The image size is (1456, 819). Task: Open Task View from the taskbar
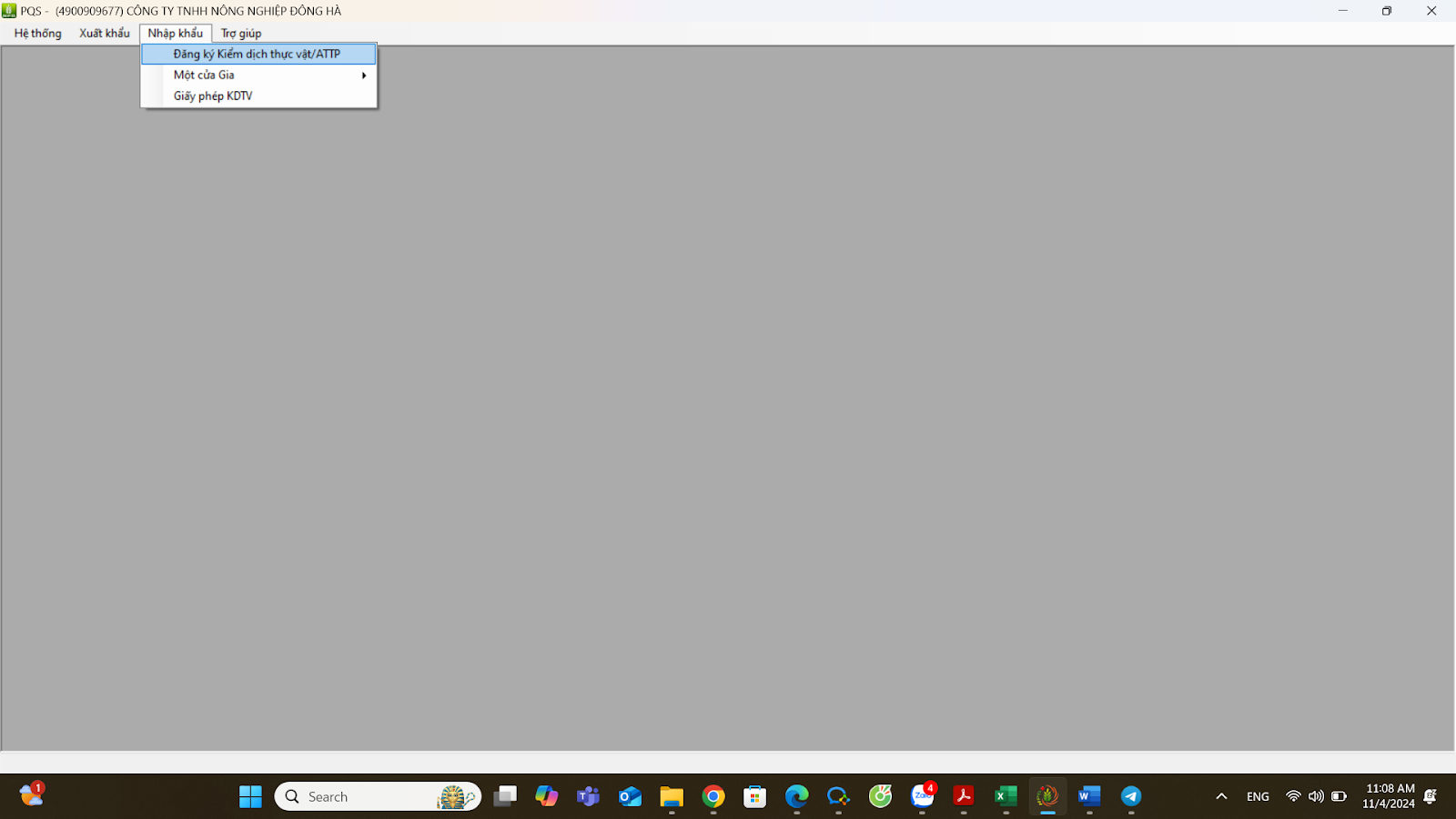(x=505, y=796)
